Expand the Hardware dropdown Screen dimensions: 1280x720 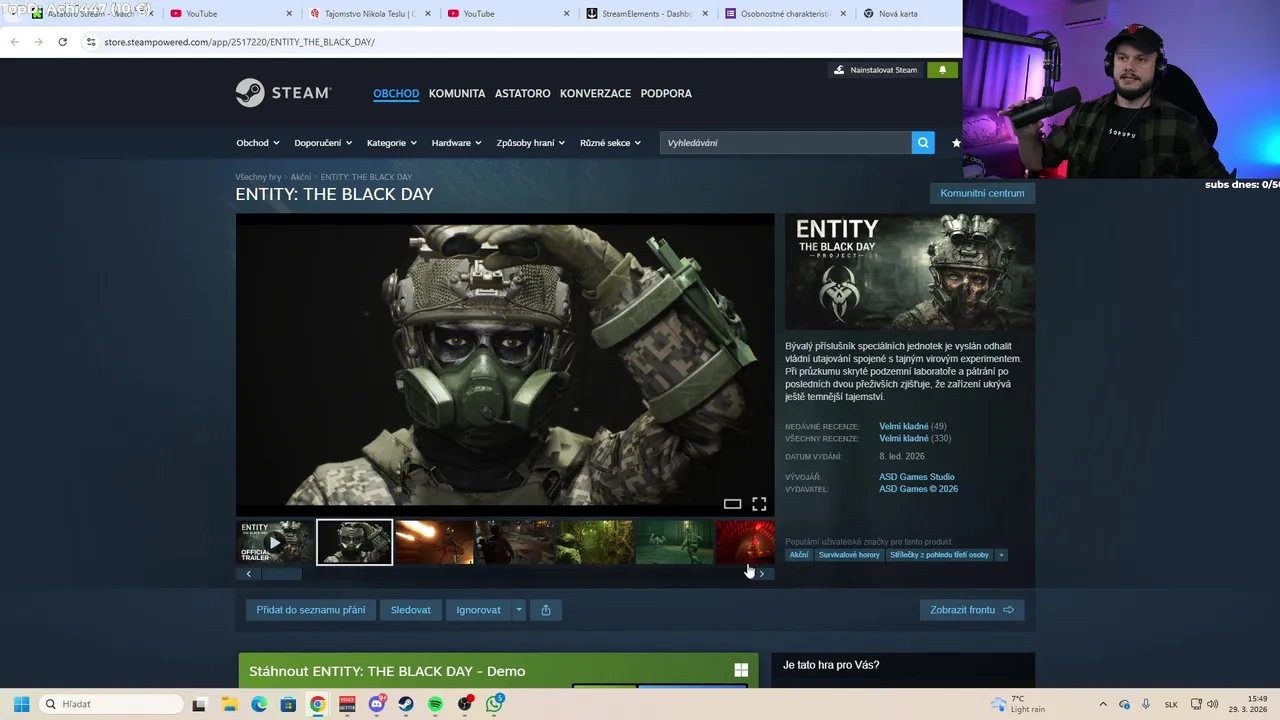click(457, 143)
